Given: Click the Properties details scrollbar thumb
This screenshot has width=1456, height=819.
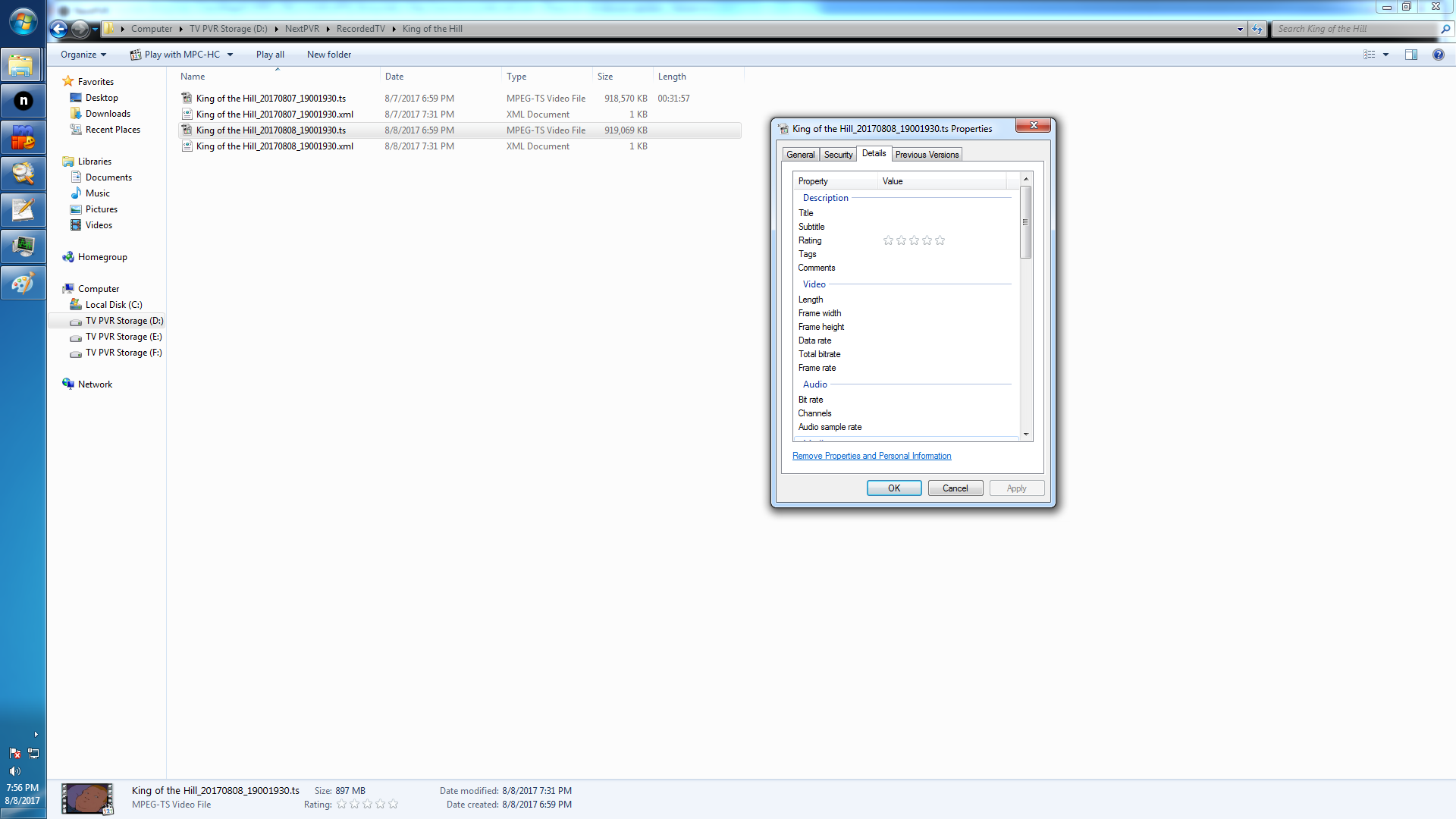Looking at the screenshot, I should 1025,222.
